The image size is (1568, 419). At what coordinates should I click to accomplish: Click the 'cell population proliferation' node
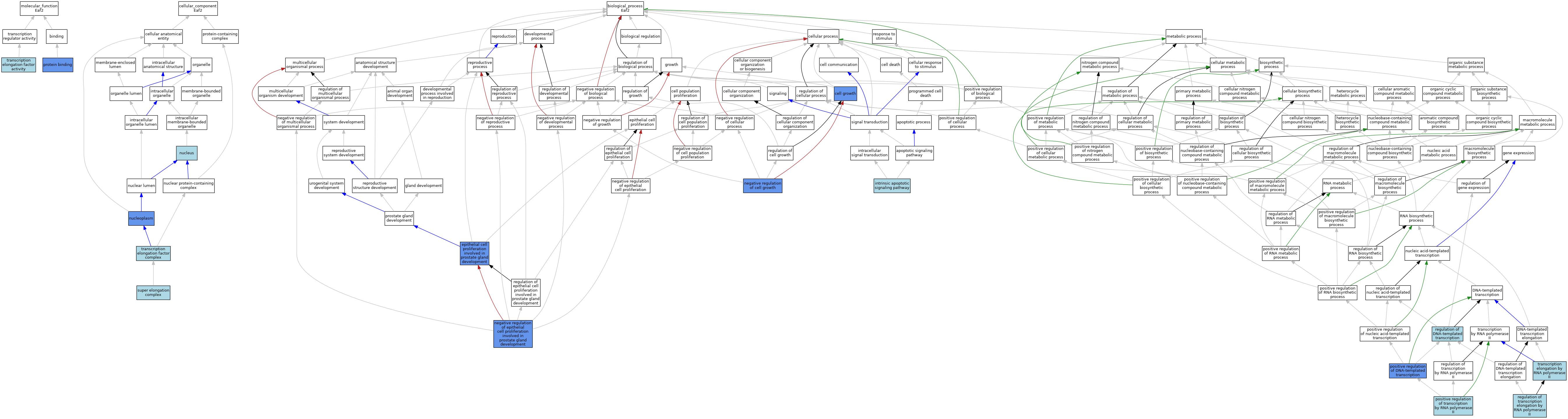pyautogui.click(x=685, y=94)
